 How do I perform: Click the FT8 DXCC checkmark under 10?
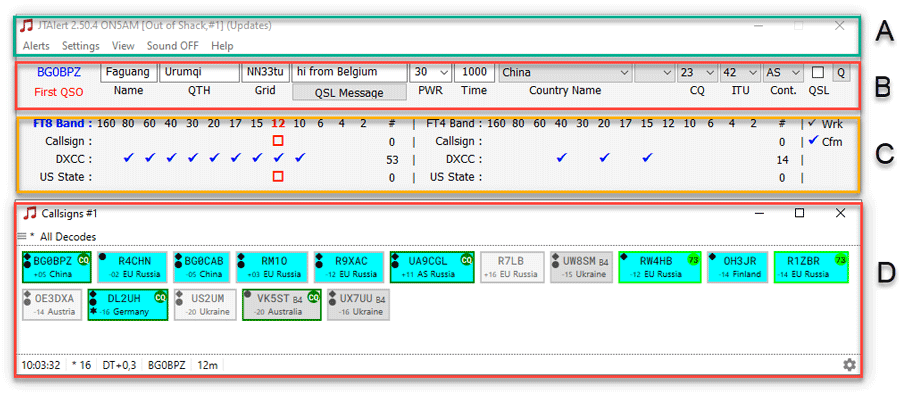click(x=300, y=158)
